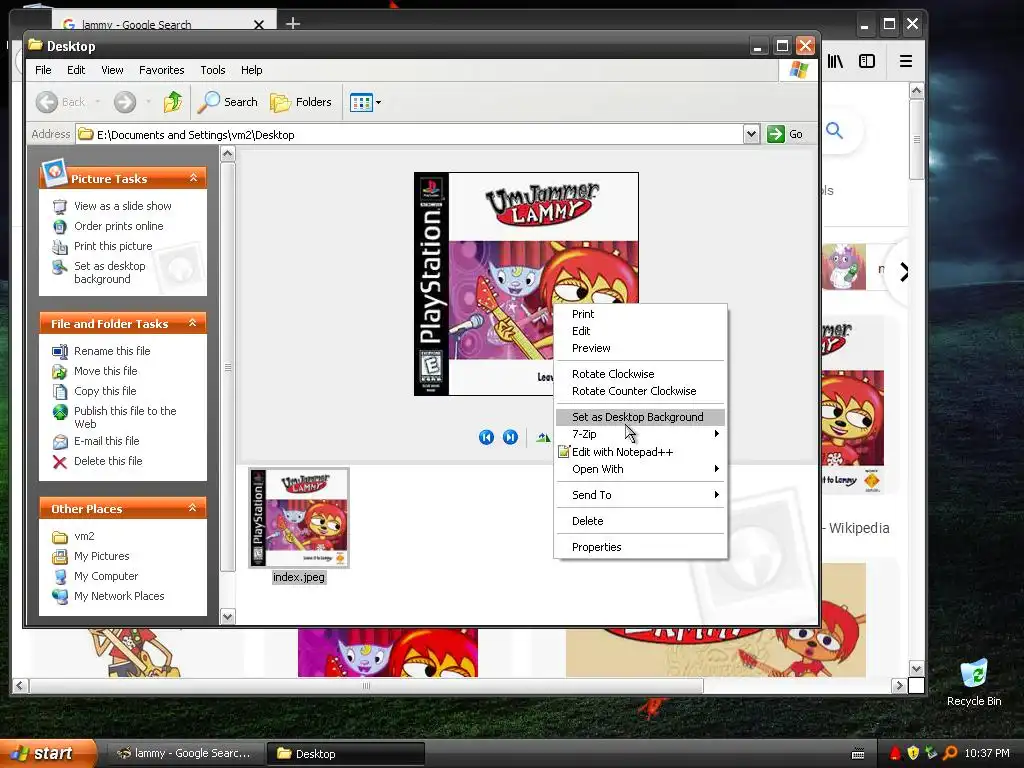Go up one folder level

click(x=173, y=102)
